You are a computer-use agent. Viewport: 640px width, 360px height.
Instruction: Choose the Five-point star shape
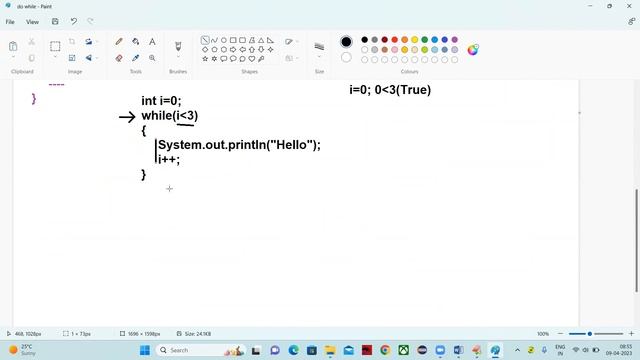205,59
